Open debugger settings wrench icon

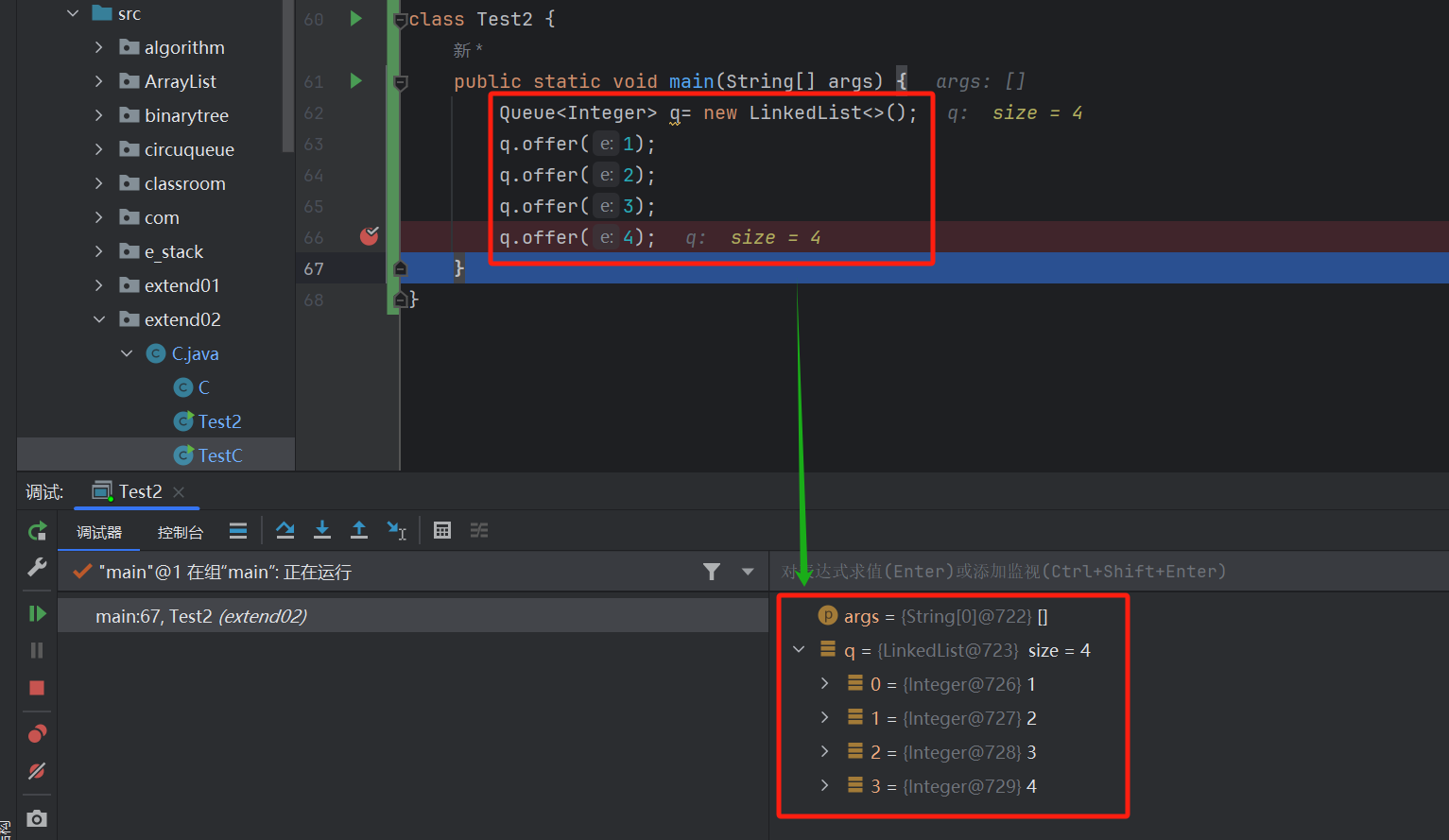click(37, 567)
